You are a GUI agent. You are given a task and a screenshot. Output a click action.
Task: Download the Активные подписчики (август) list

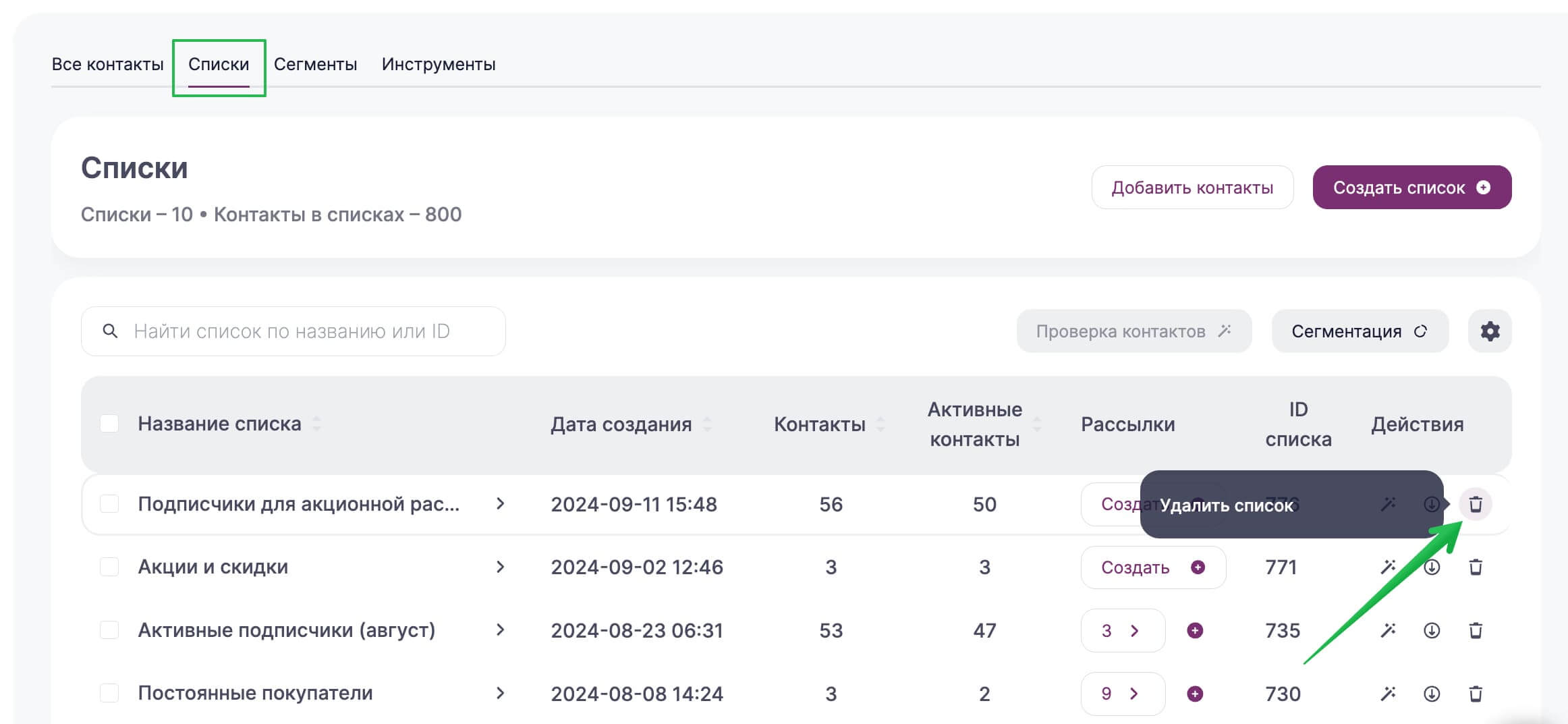pos(1432,630)
